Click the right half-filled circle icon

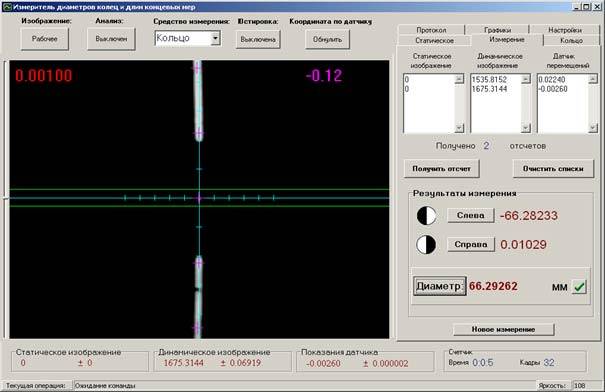[x=426, y=245]
